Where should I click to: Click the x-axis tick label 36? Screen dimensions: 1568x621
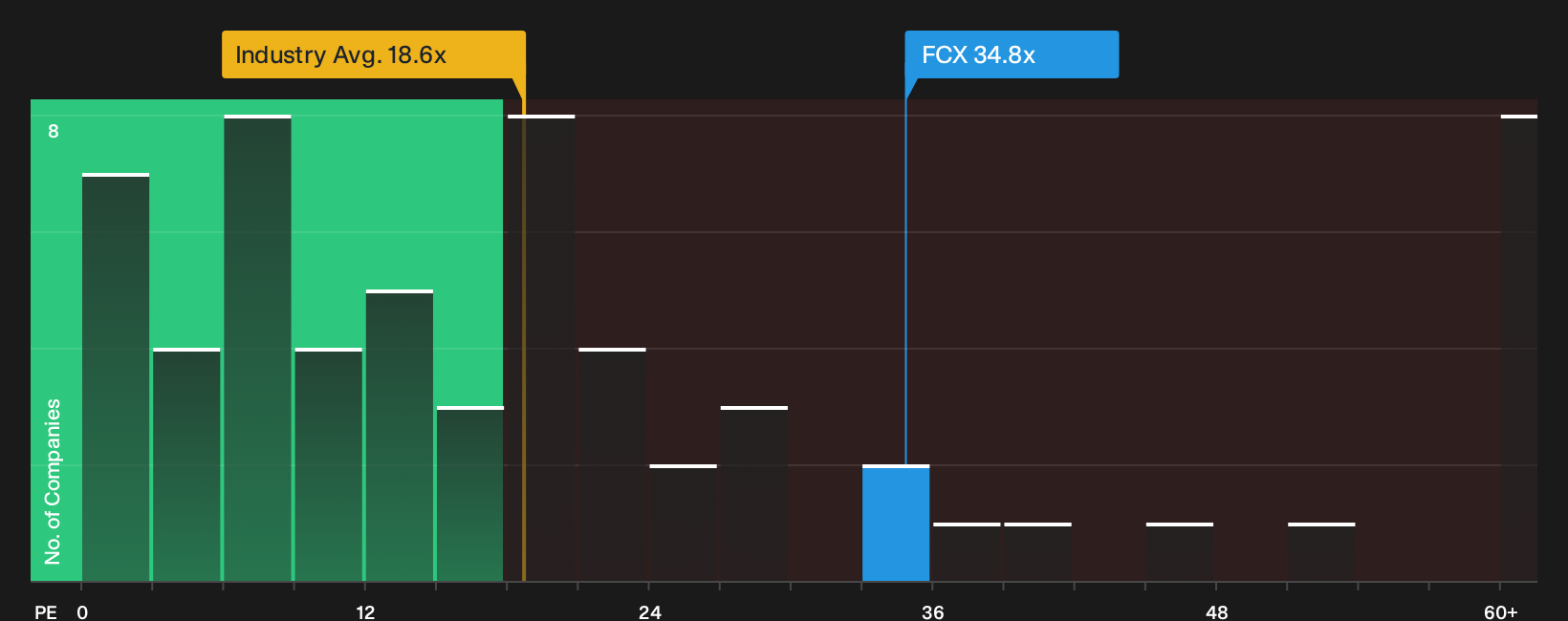(933, 611)
